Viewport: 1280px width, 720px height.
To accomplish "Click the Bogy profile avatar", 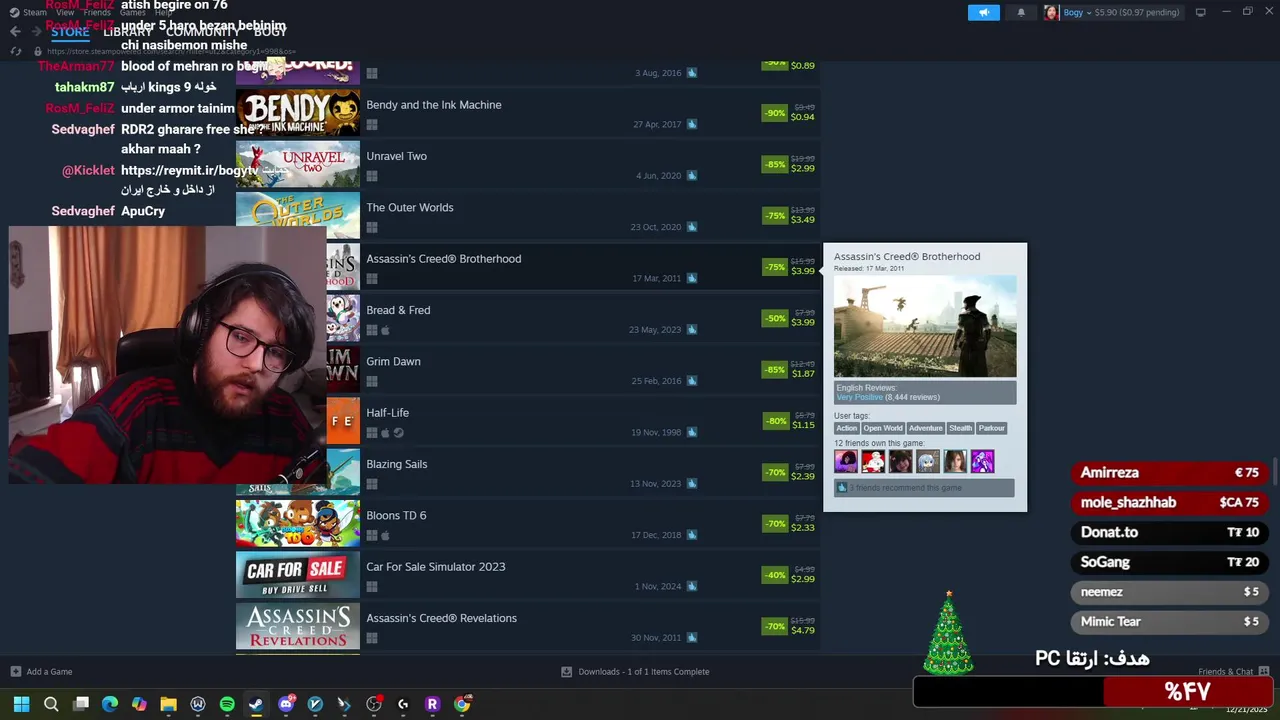I will coord(1051,12).
